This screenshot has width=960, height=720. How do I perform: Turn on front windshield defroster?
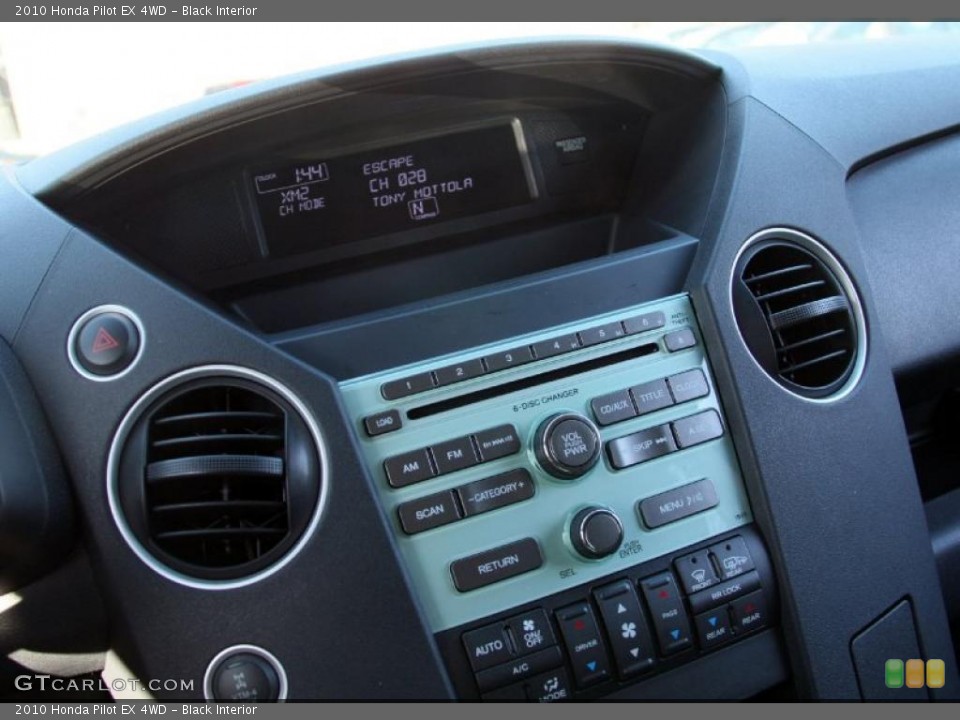tap(696, 574)
